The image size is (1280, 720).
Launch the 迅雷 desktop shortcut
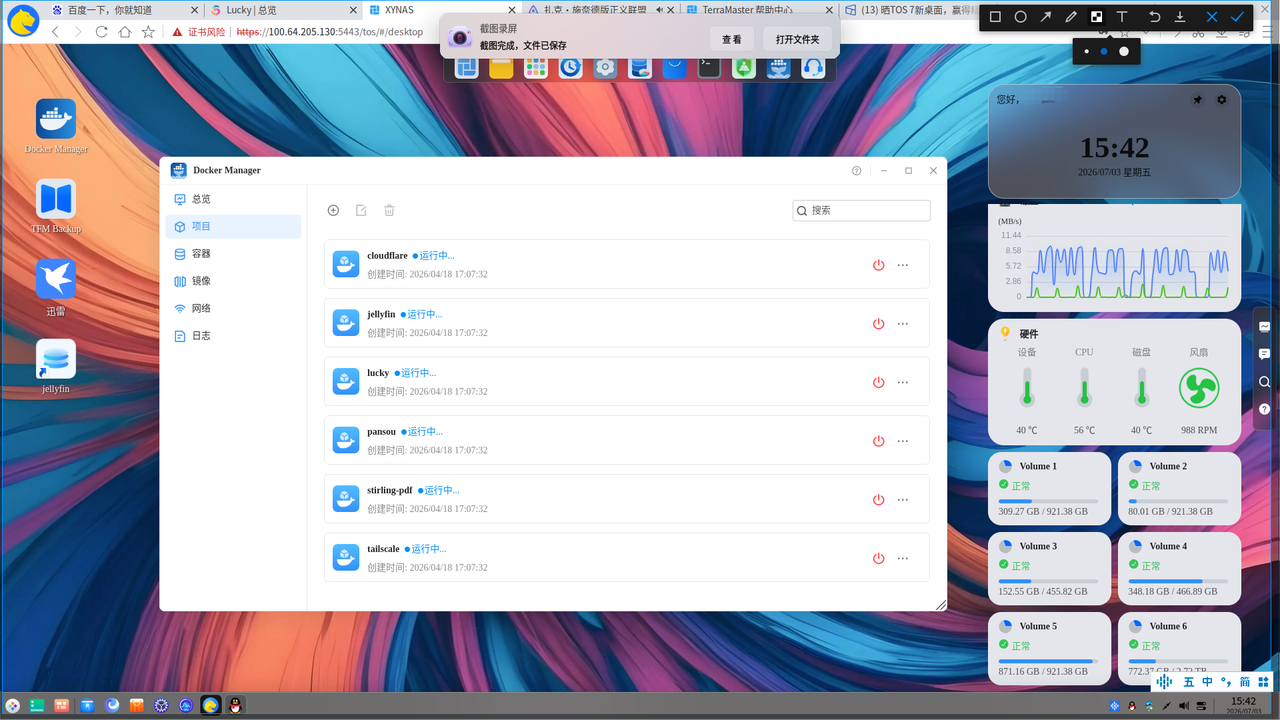[x=56, y=279]
